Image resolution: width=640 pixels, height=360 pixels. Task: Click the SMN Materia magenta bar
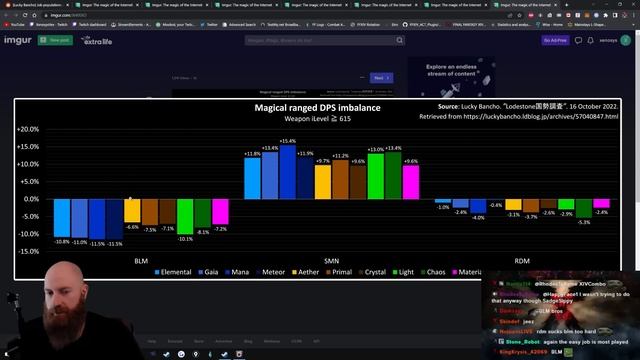tap(411, 182)
